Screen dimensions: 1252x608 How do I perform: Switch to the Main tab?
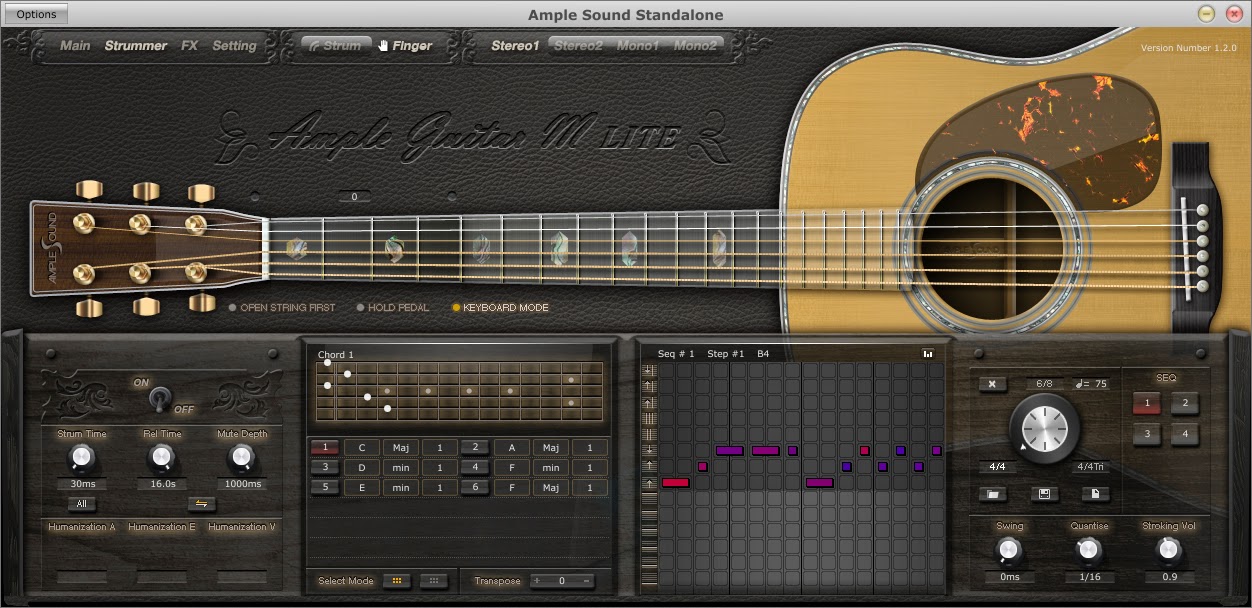tap(75, 46)
